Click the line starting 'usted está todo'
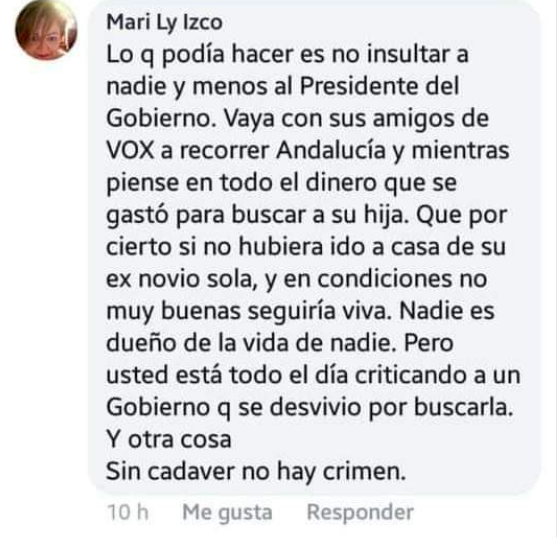Image resolution: width=559 pixels, height=538 pixels. click(313, 375)
